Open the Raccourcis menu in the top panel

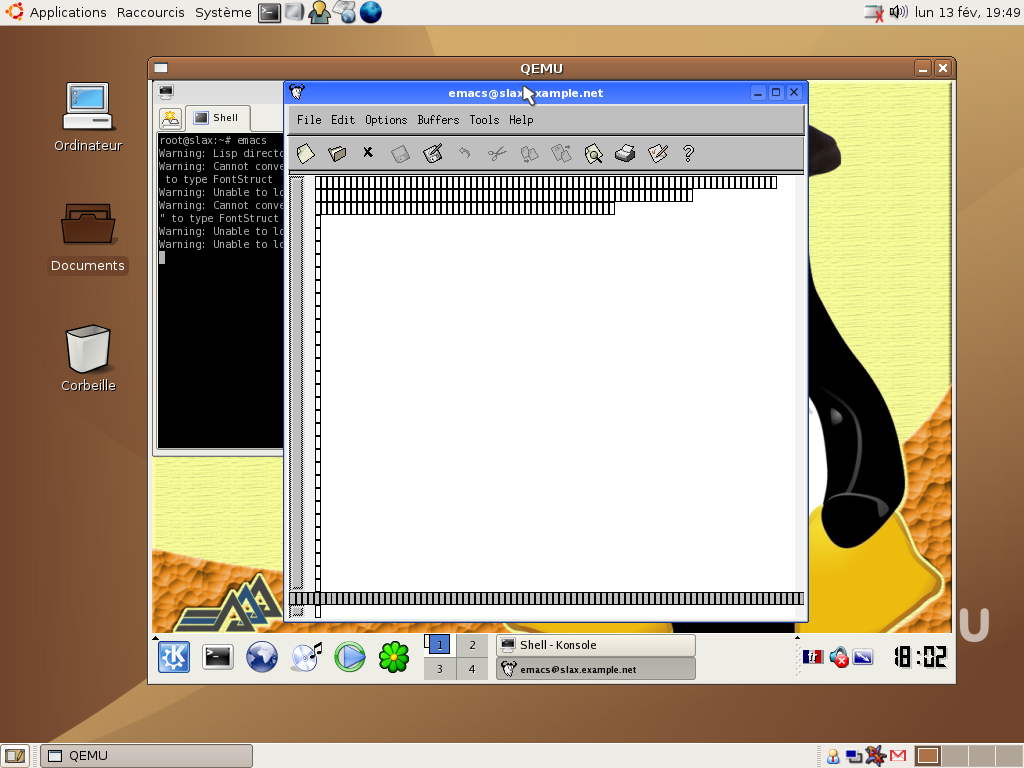tap(151, 12)
